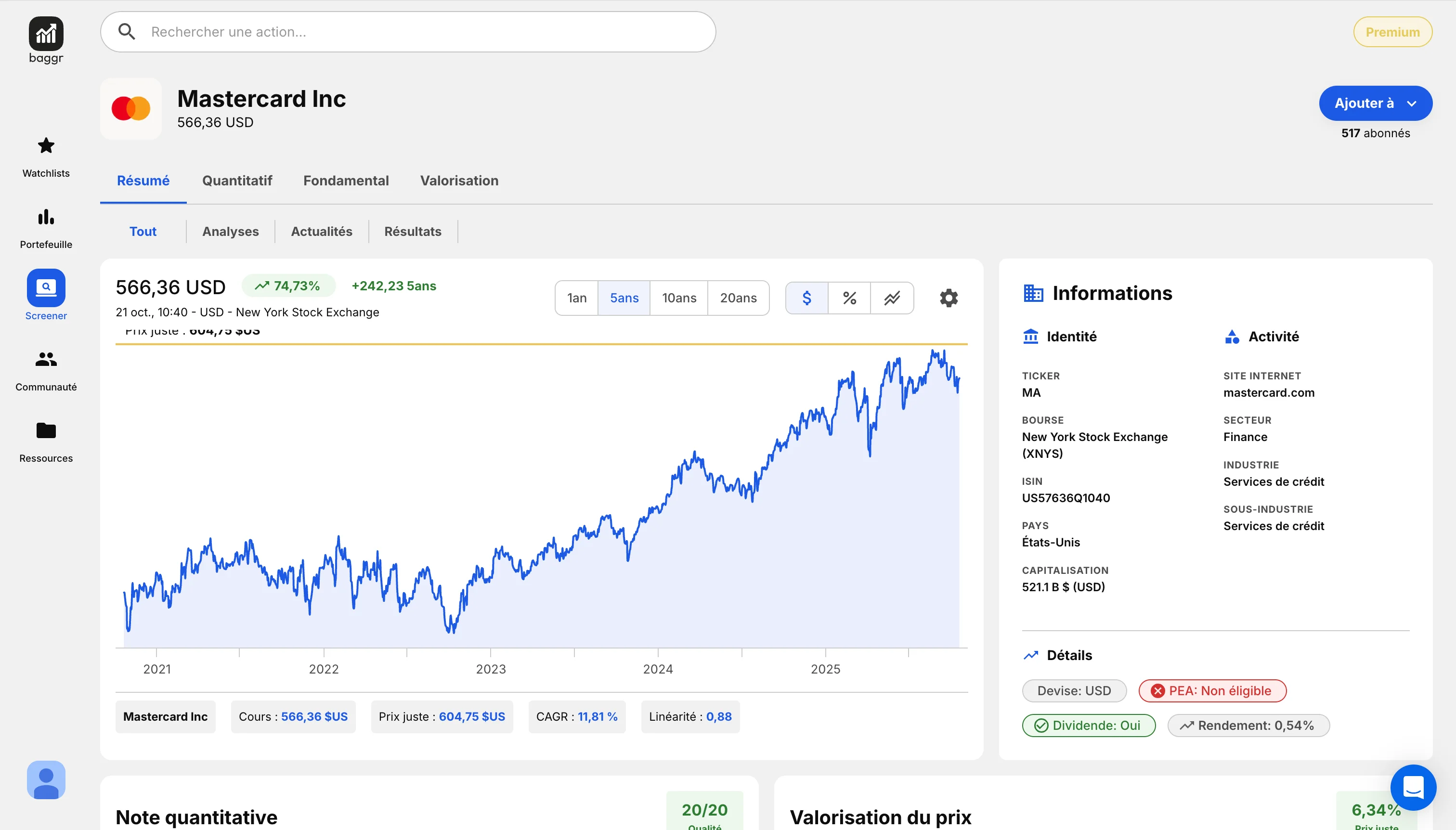
Task: Switch chart display to dollar mode
Action: 806,298
